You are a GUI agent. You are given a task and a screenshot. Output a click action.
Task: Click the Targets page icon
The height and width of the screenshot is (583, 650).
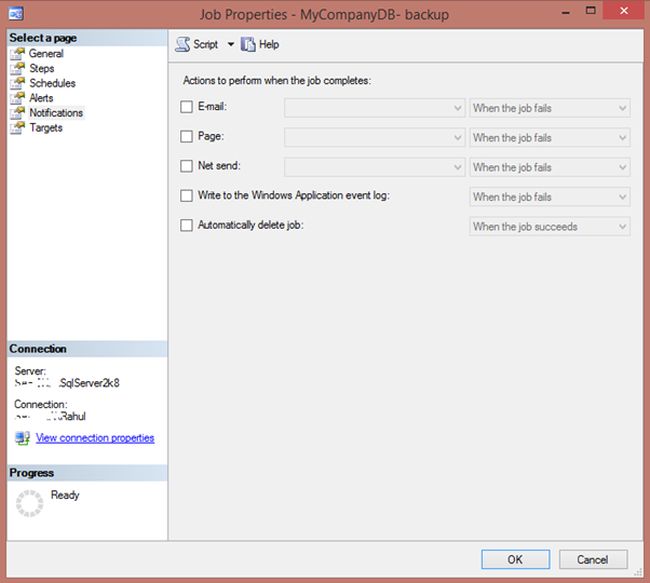17,128
